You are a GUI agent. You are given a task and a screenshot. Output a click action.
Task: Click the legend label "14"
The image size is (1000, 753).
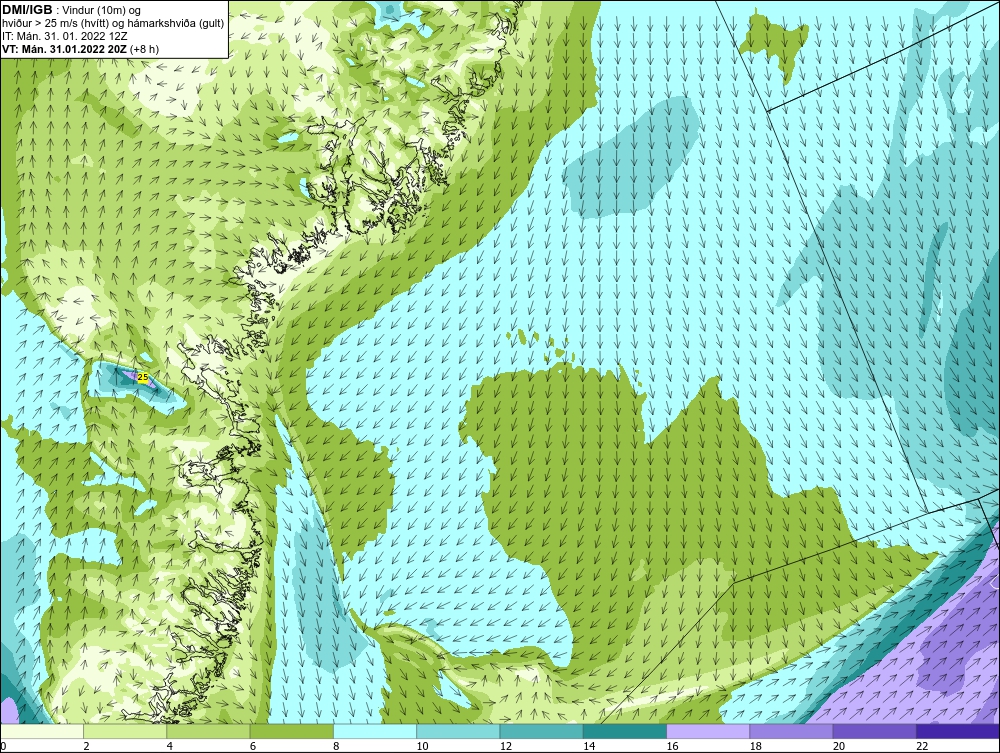click(x=589, y=747)
